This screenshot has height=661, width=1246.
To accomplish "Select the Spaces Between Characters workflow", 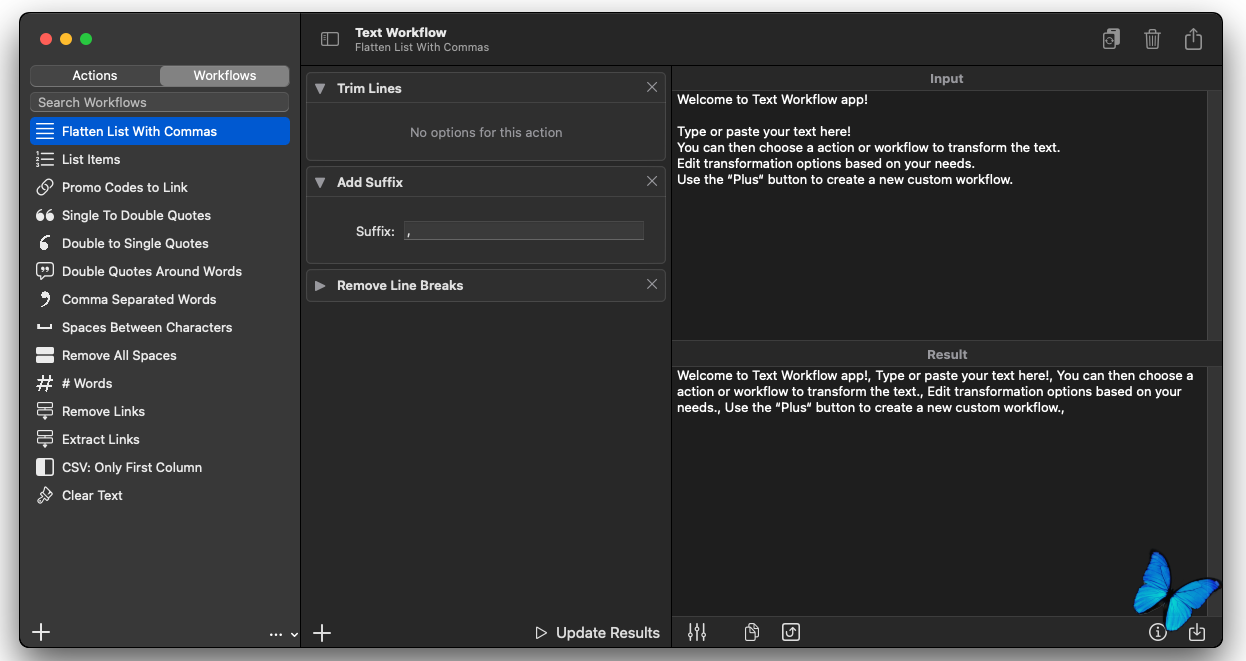I will [160, 327].
